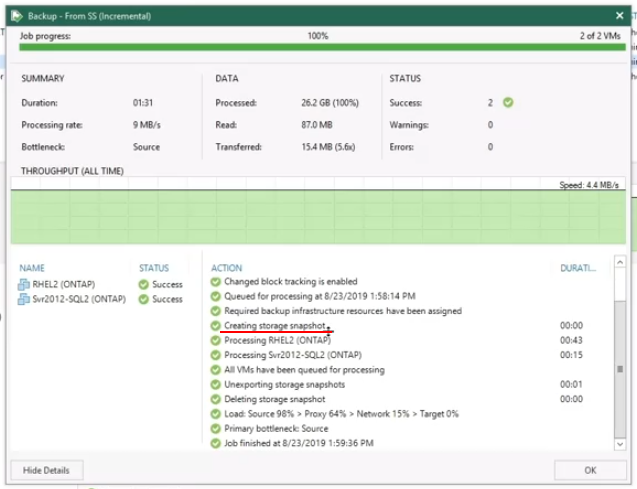Select 'Changed block tracking is enabled' entry
This screenshot has width=637, height=489.
[291, 281]
